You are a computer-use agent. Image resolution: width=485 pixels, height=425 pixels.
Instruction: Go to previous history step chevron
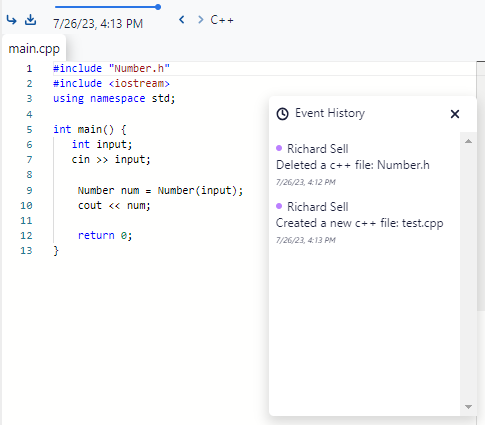pyautogui.click(x=182, y=20)
